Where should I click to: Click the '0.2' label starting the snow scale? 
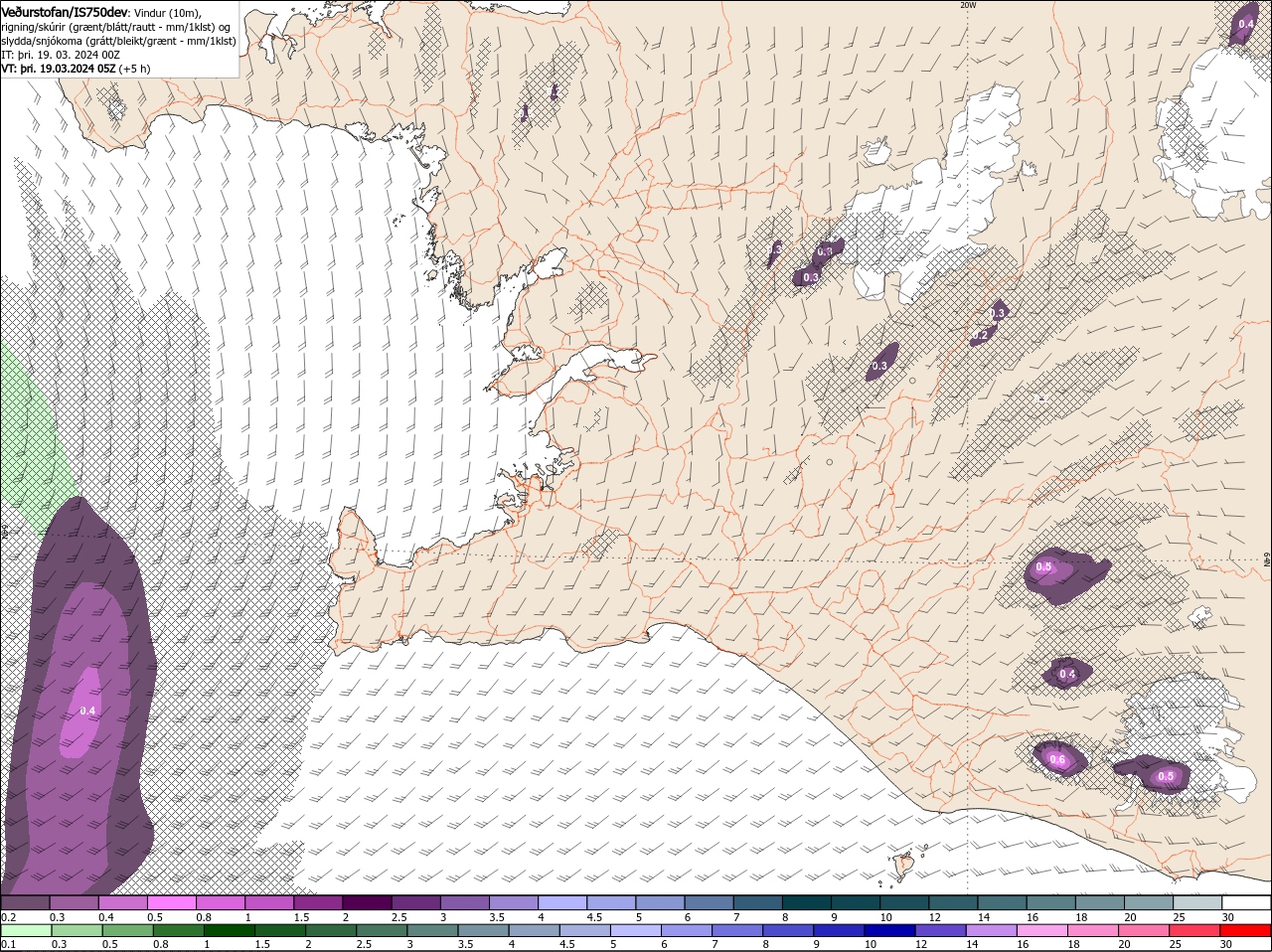point(8,916)
